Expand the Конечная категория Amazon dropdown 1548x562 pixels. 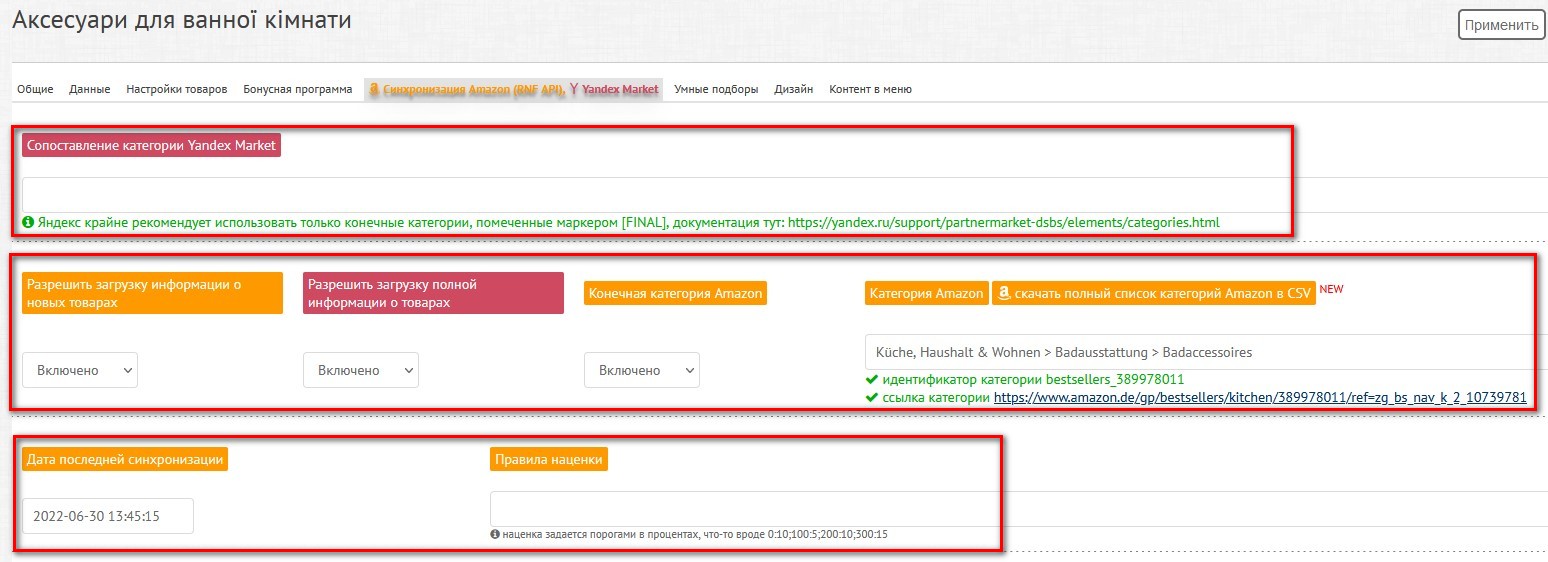click(x=642, y=370)
